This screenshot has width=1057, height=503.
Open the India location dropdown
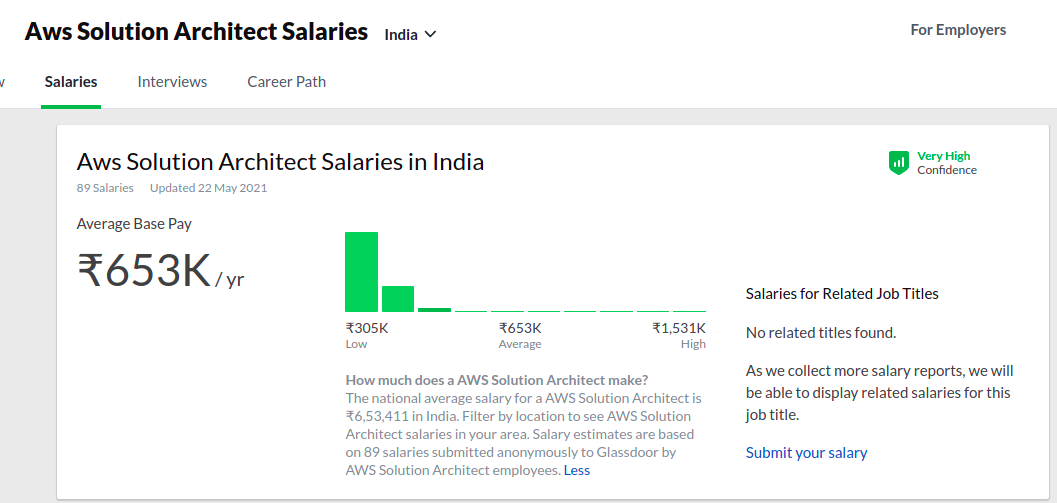click(x=410, y=34)
